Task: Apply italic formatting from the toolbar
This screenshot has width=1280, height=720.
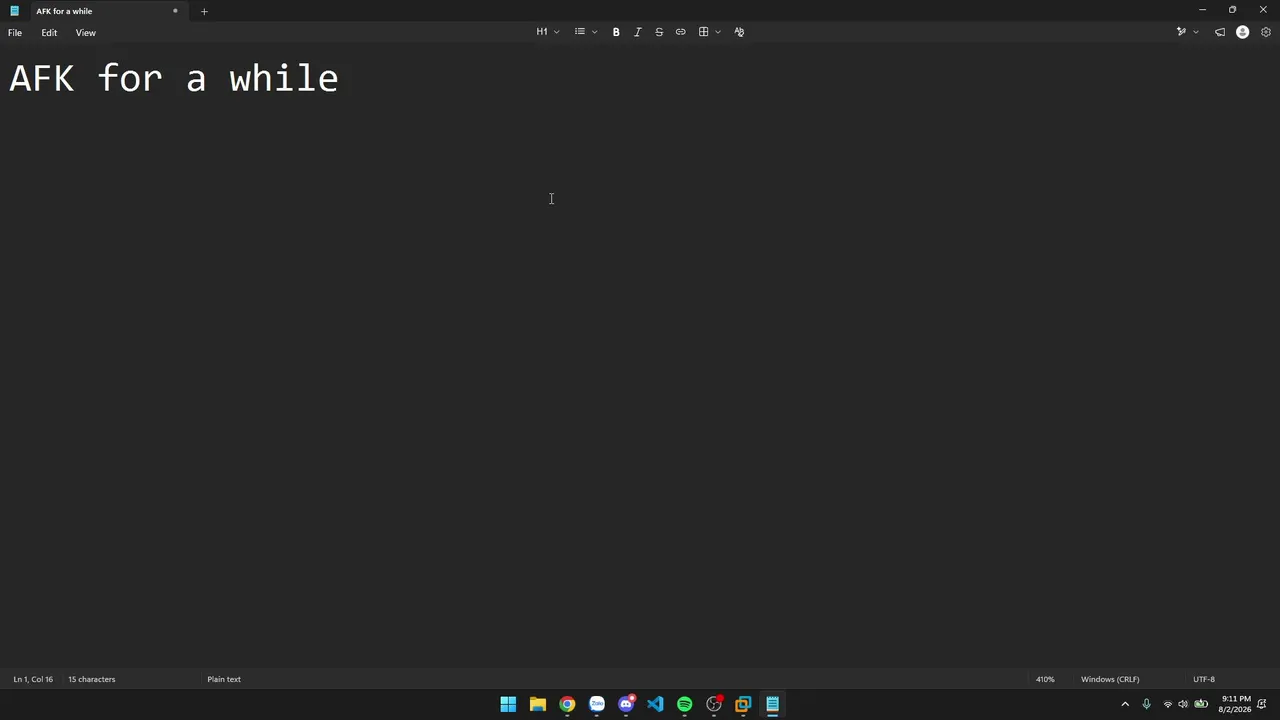Action: 638,32
